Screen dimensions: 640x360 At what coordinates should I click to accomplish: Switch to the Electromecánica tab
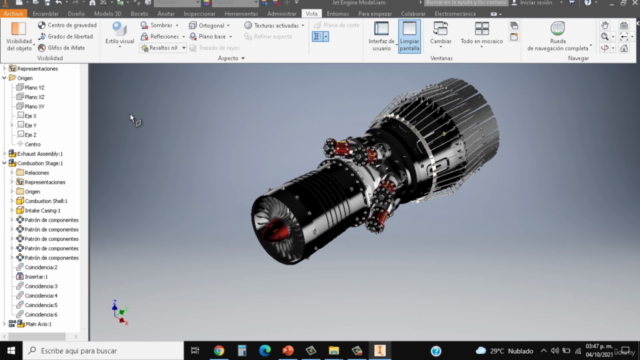tap(455, 13)
